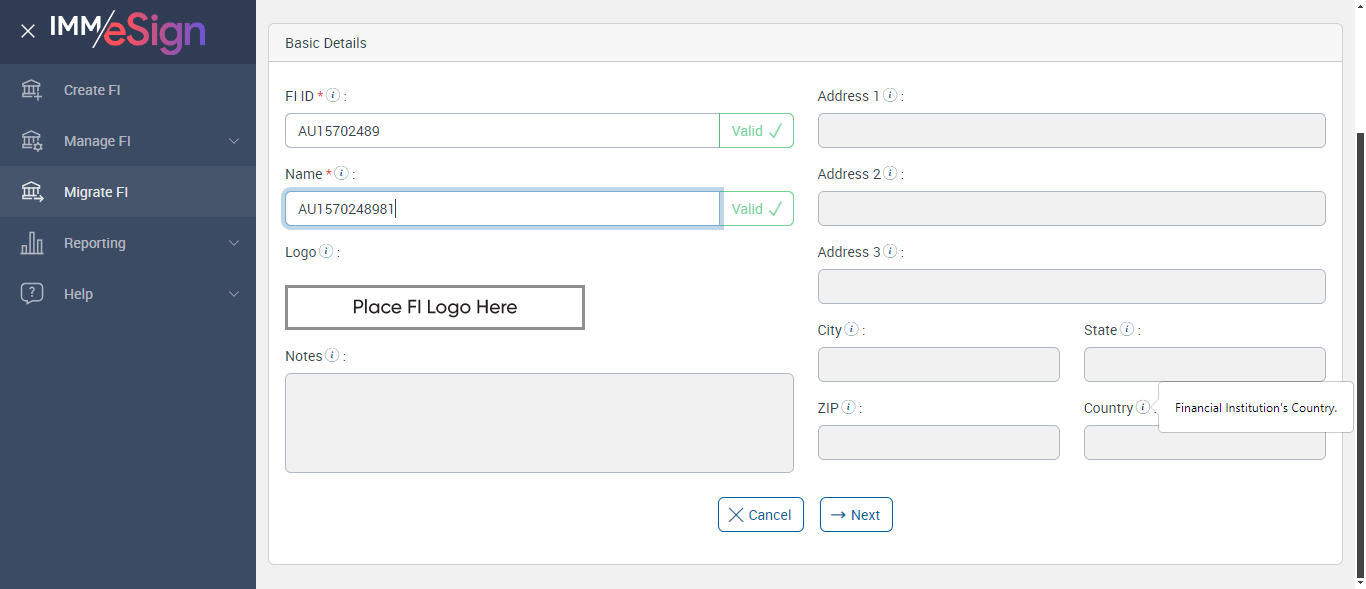Click the info icon next to Notes
The image size is (1366, 589).
pos(332,356)
